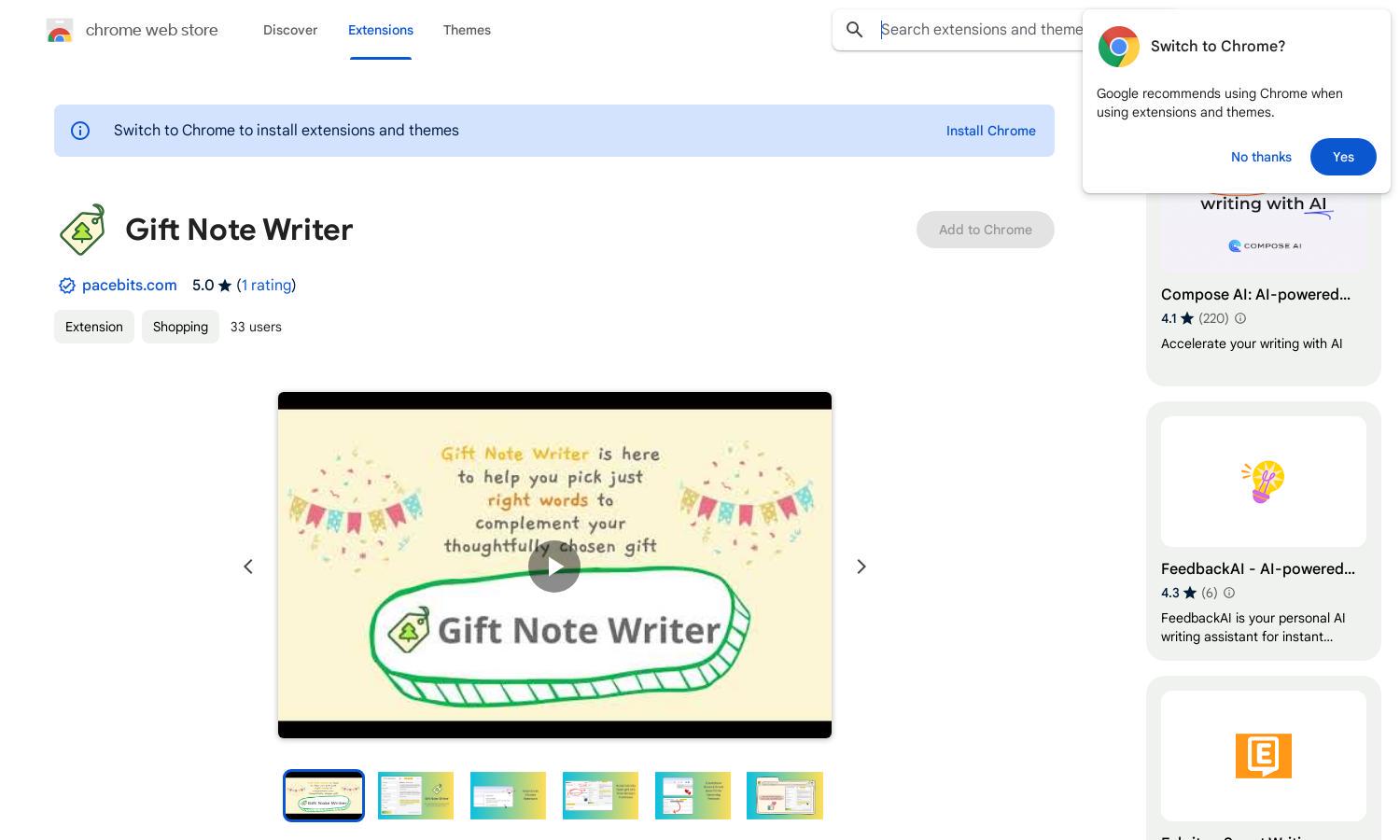Click info icon next to FeedbackAI rating
The image size is (1400, 840).
coord(1229,593)
